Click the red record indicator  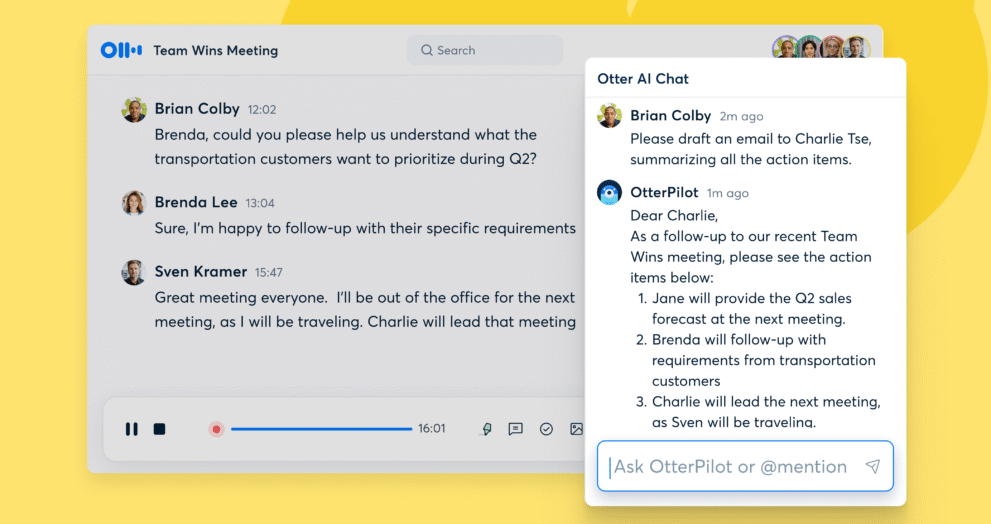(x=216, y=429)
